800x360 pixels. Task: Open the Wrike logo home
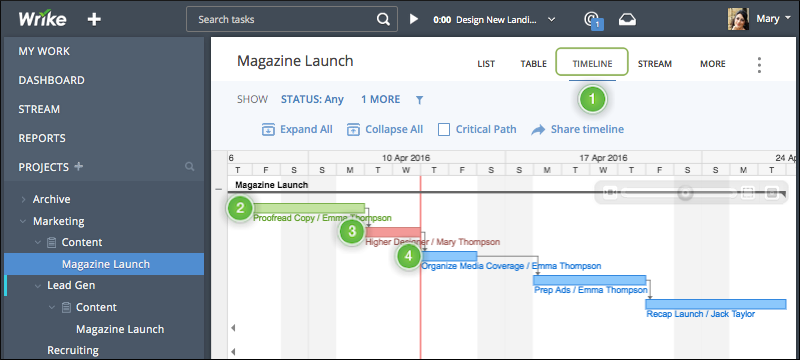tap(42, 19)
